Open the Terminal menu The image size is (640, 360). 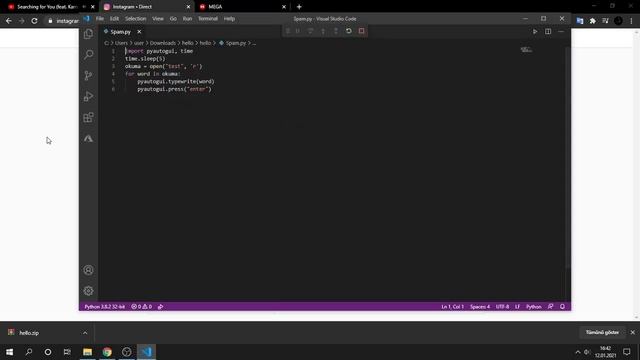pos(208,19)
